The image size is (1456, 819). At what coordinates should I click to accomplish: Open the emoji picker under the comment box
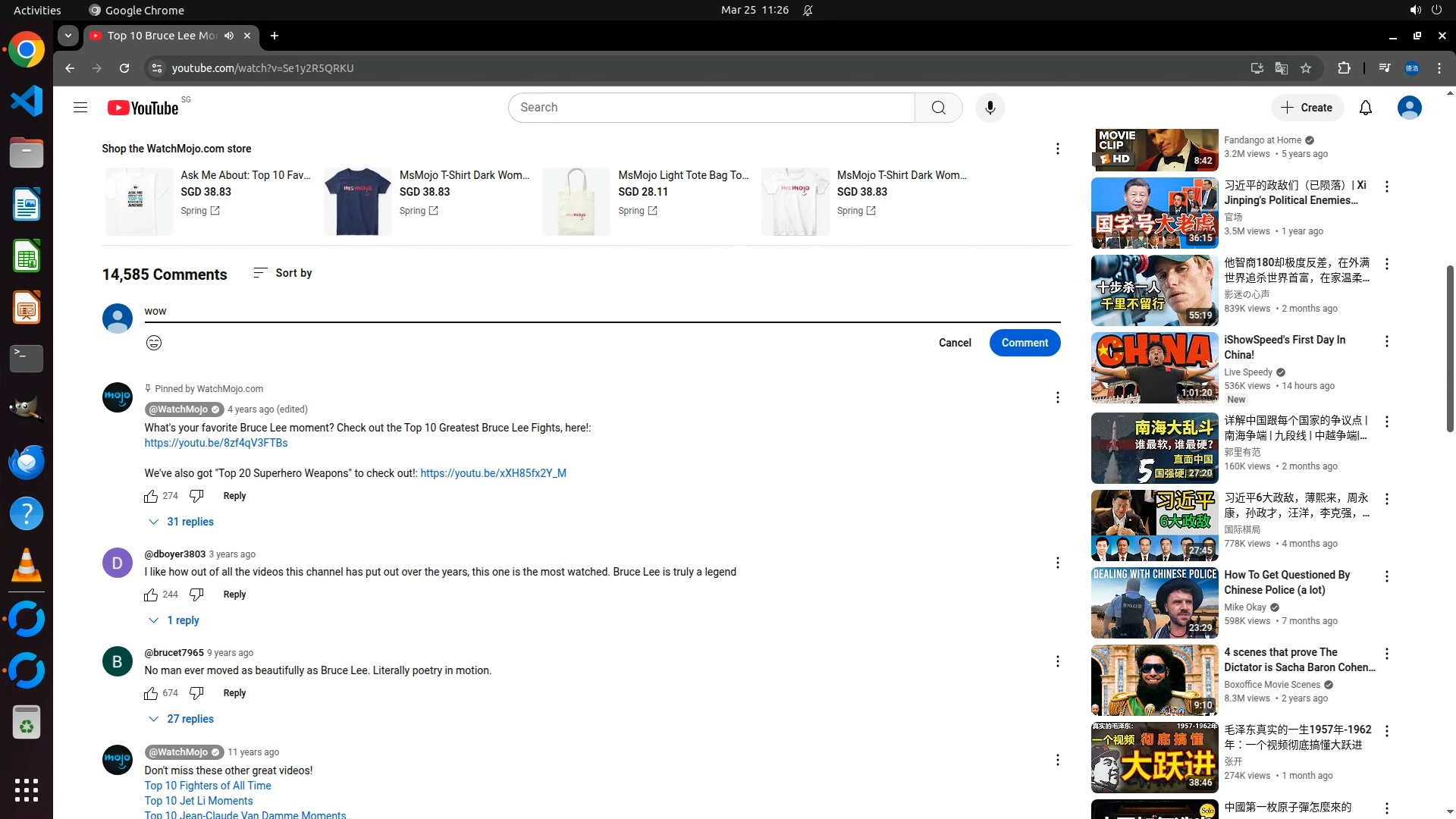(154, 343)
